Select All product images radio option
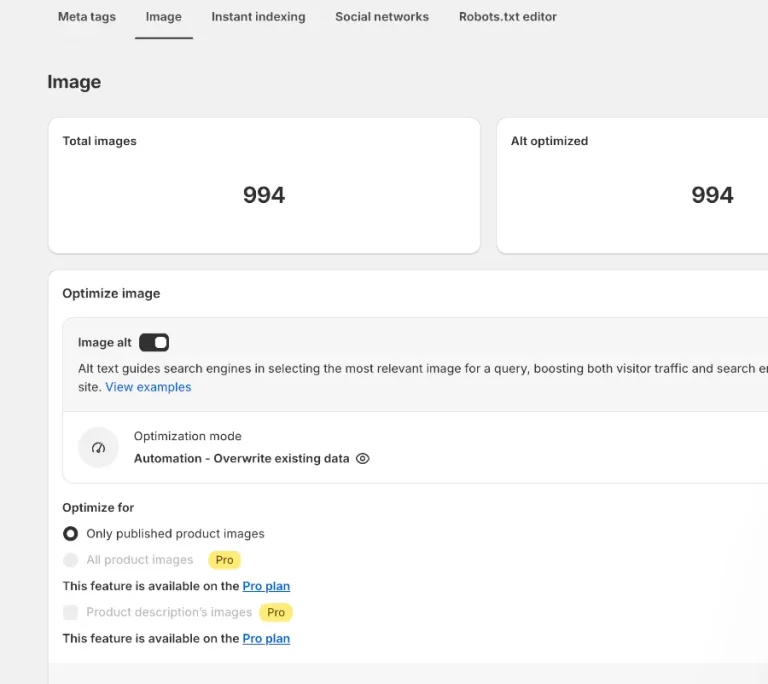The image size is (768, 684). (x=71, y=560)
